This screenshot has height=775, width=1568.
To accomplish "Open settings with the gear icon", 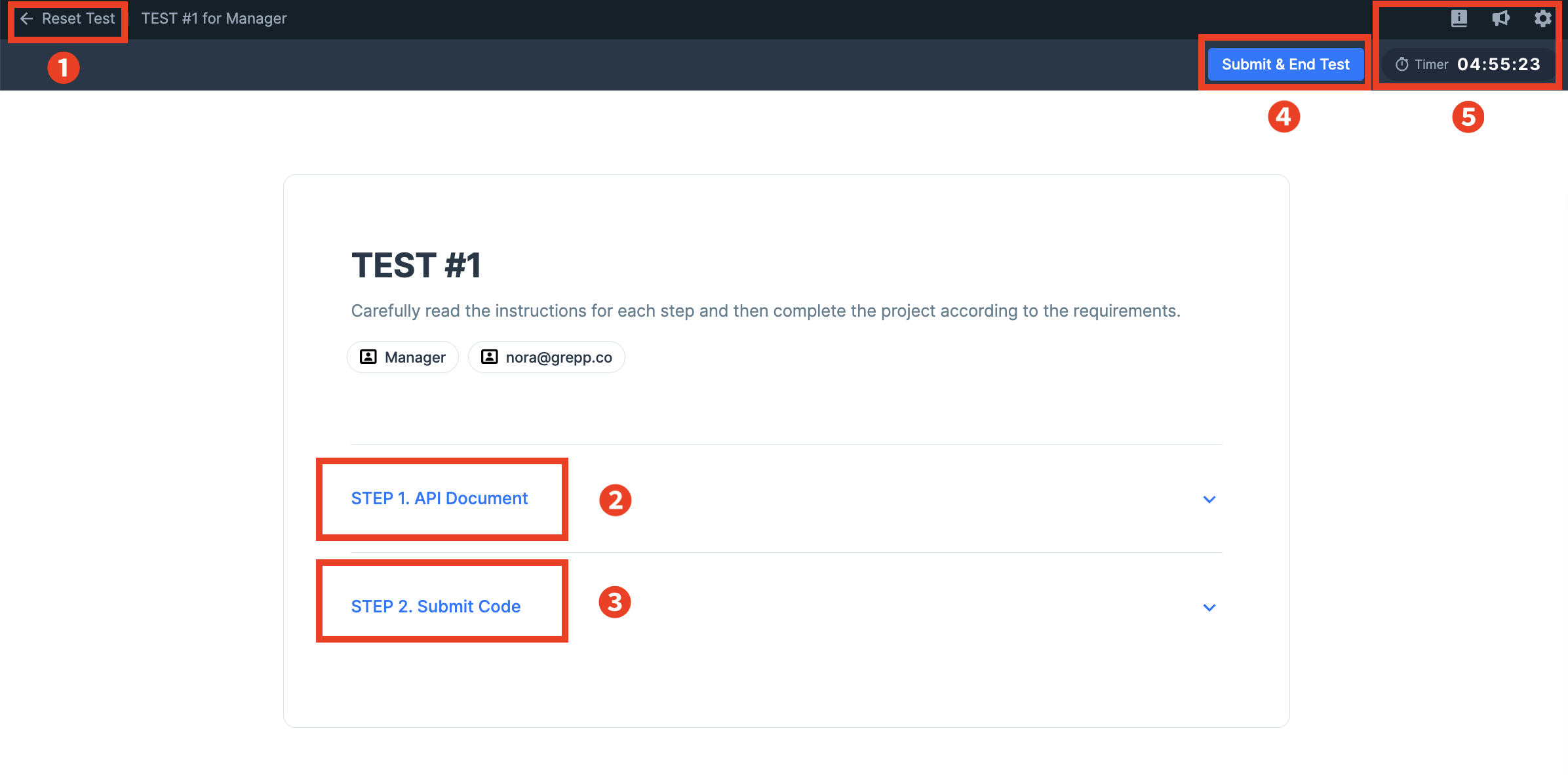I will [x=1542, y=18].
